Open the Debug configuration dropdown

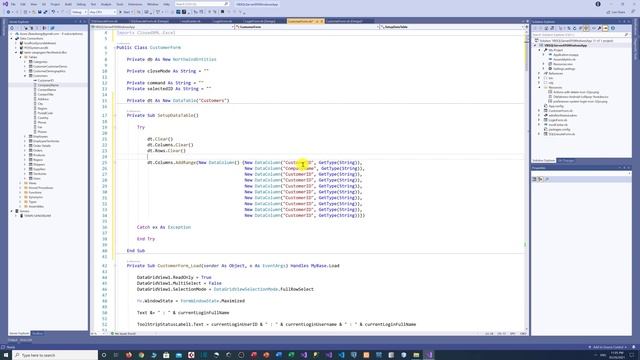[x=79, y=12]
